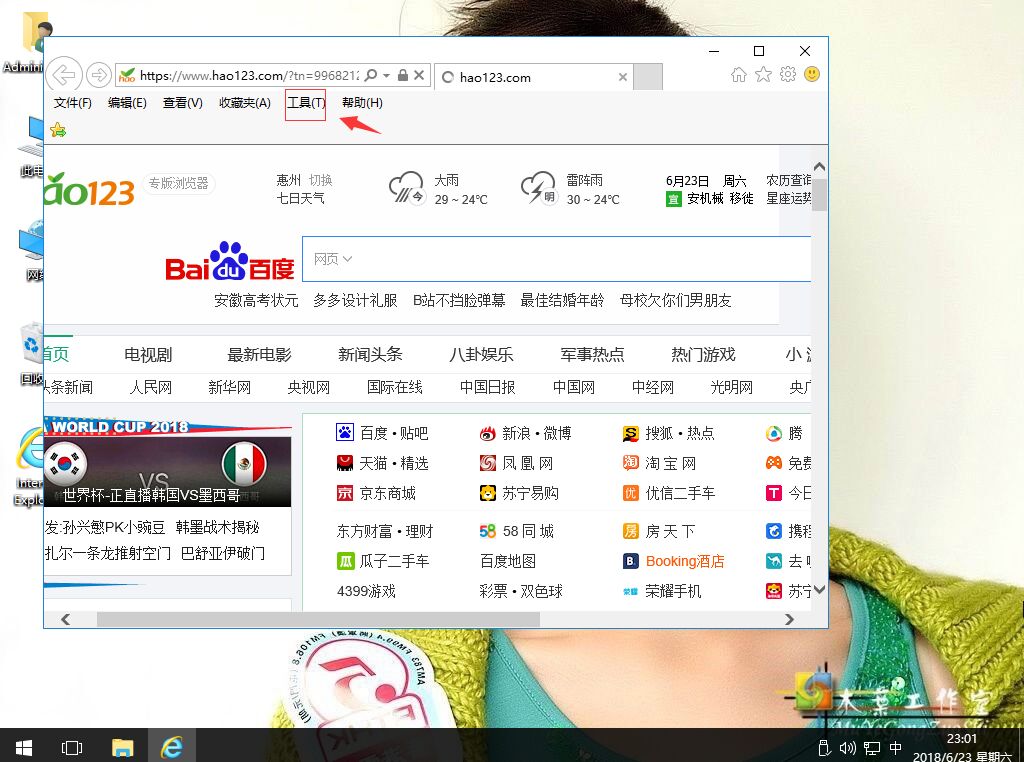
Task: Click the vertical scrollbar up arrow
Action: click(820, 167)
